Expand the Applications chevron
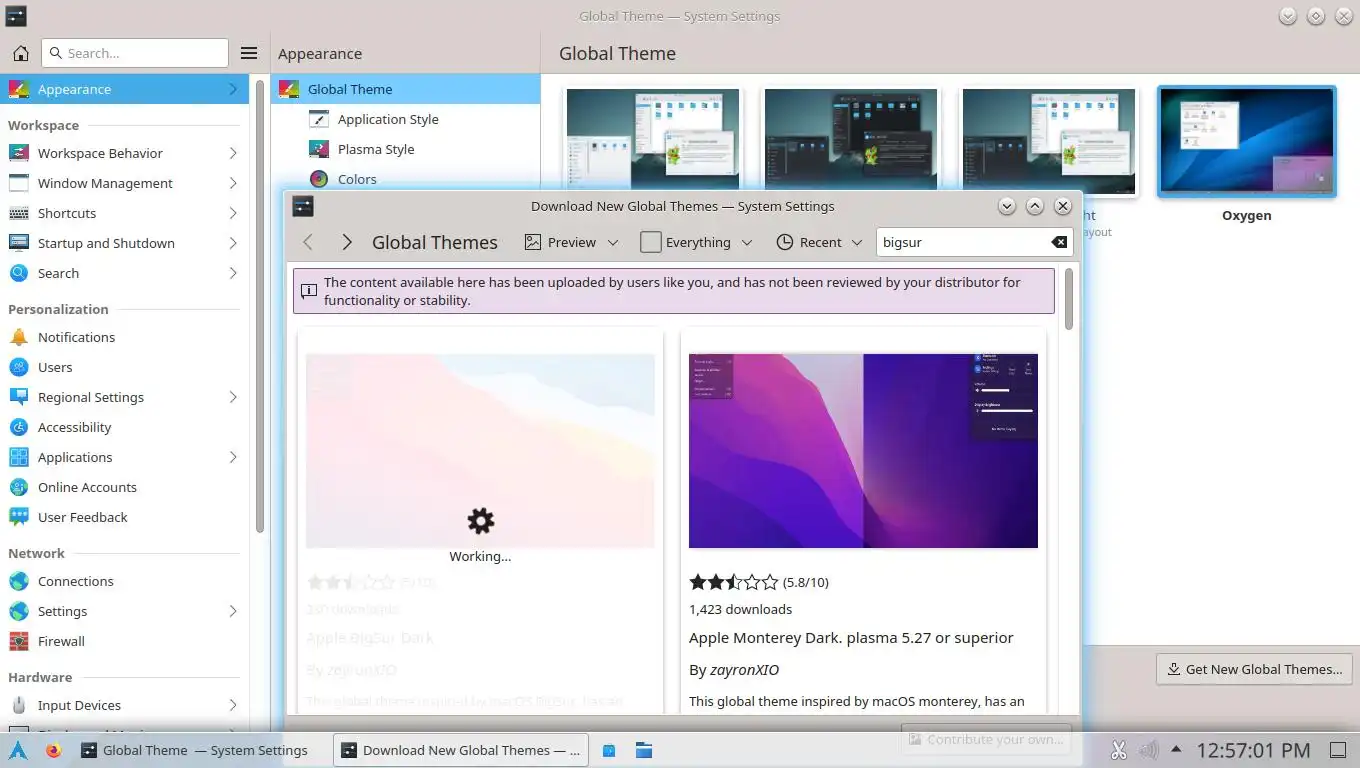The image size is (1360, 768). 233,457
